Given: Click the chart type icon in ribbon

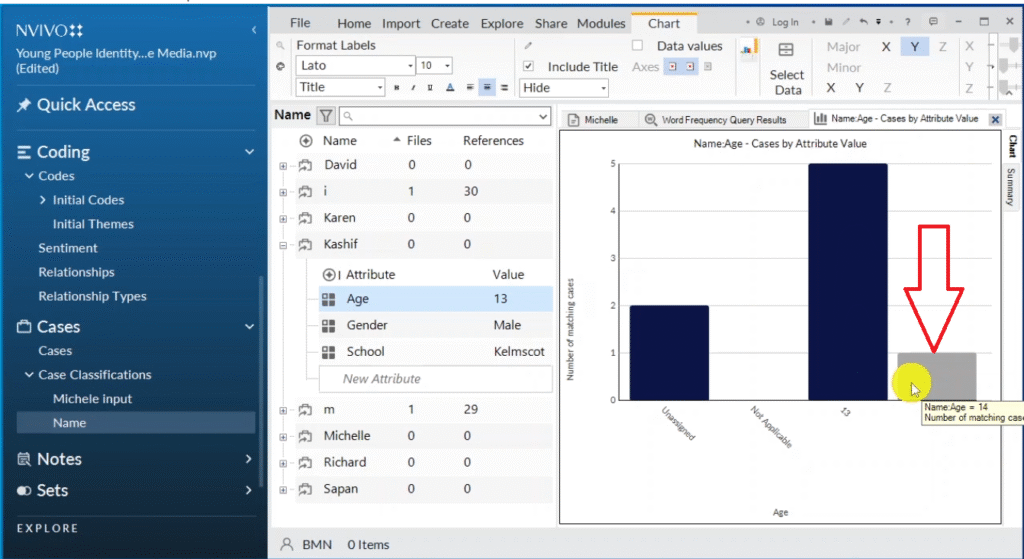Looking at the screenshot, I should point(746,49).
